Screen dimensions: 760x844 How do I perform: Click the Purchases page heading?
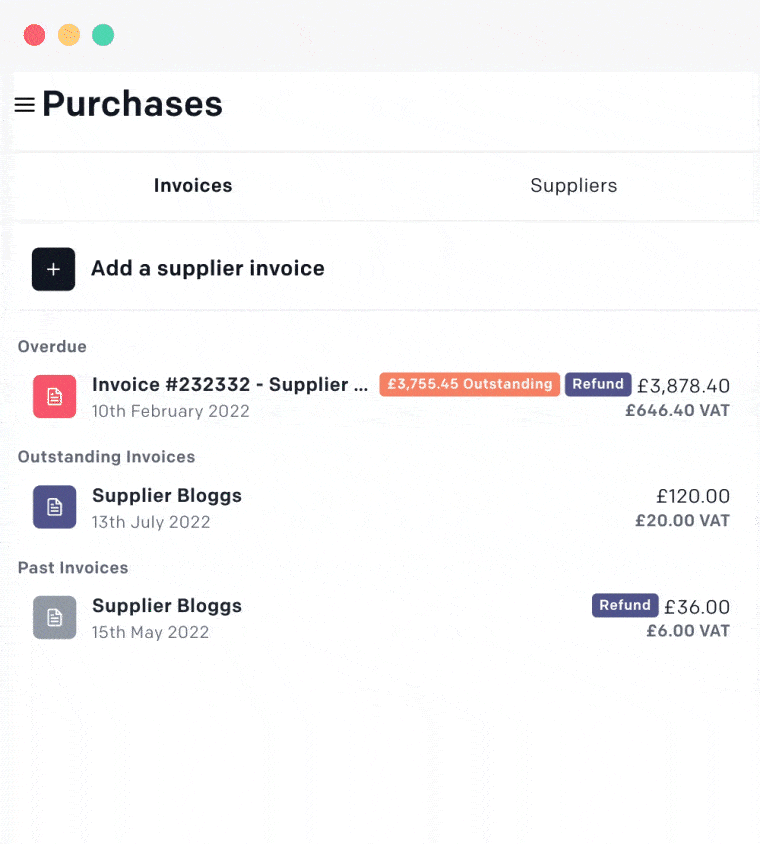click(132, 104)
